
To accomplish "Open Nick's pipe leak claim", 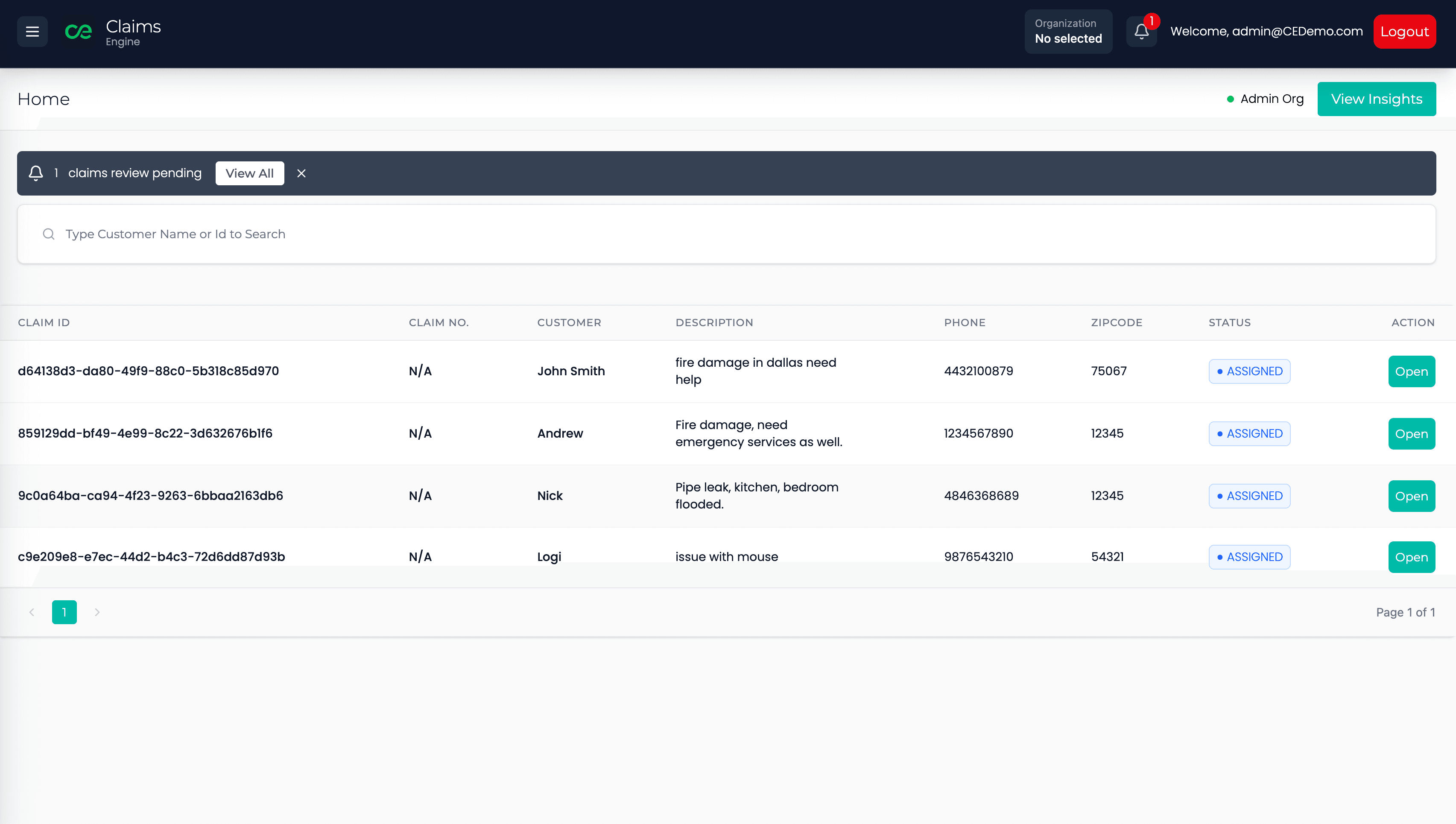I will point(1411,496).
